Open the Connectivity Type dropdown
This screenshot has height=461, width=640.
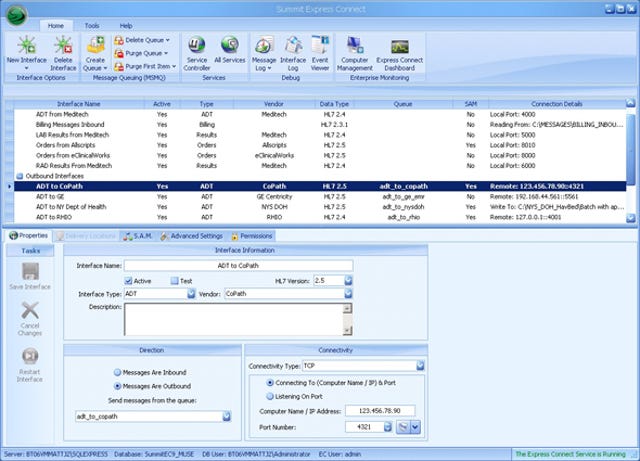tap(420, 366)
